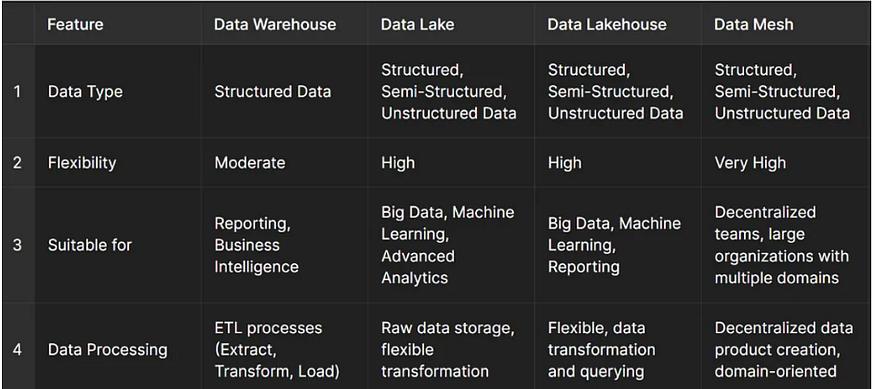Click the Suitable for cell
Screen dimensions: 875x389
[89, 245]
